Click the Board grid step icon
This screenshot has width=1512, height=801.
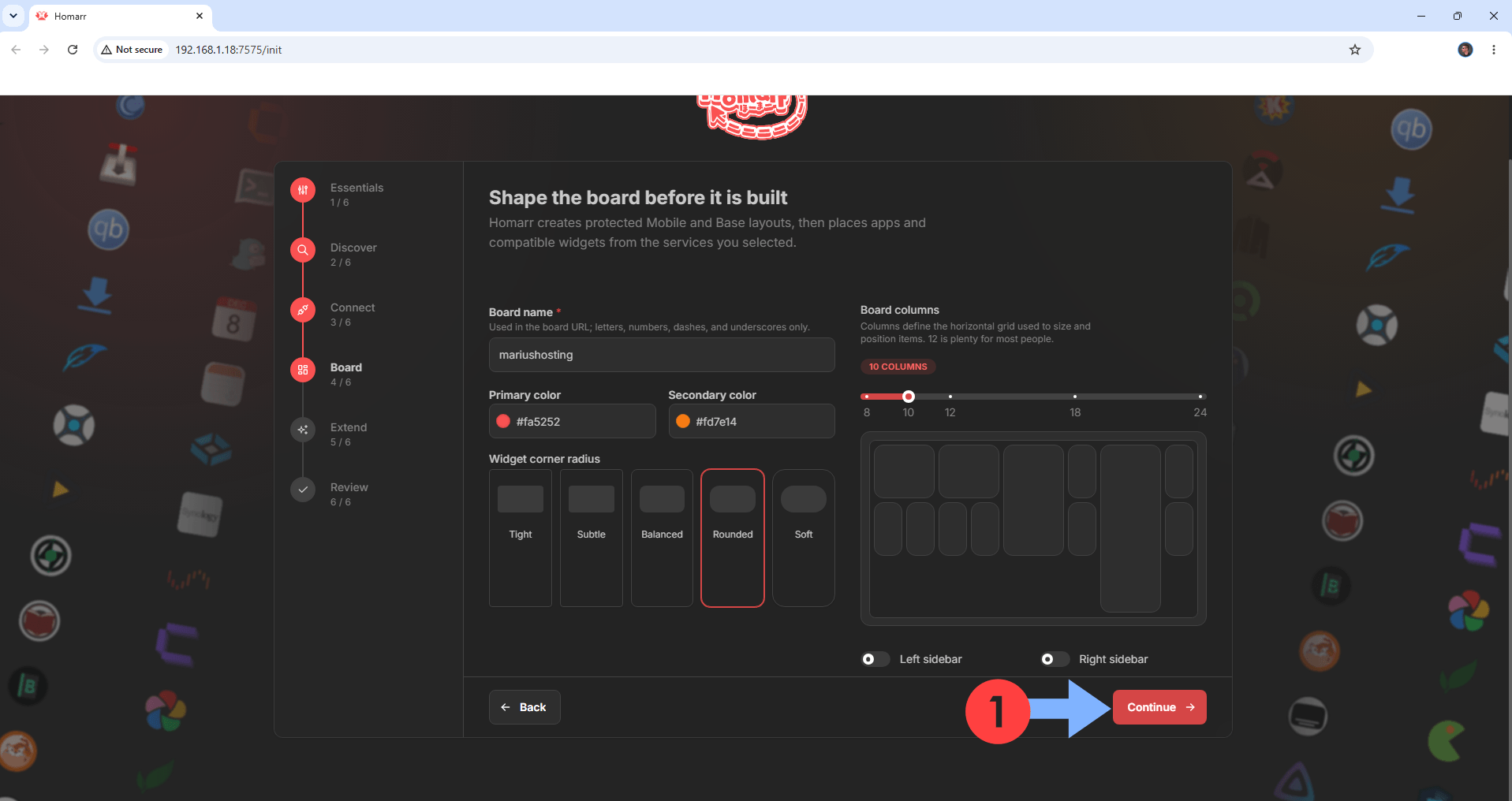303,370
